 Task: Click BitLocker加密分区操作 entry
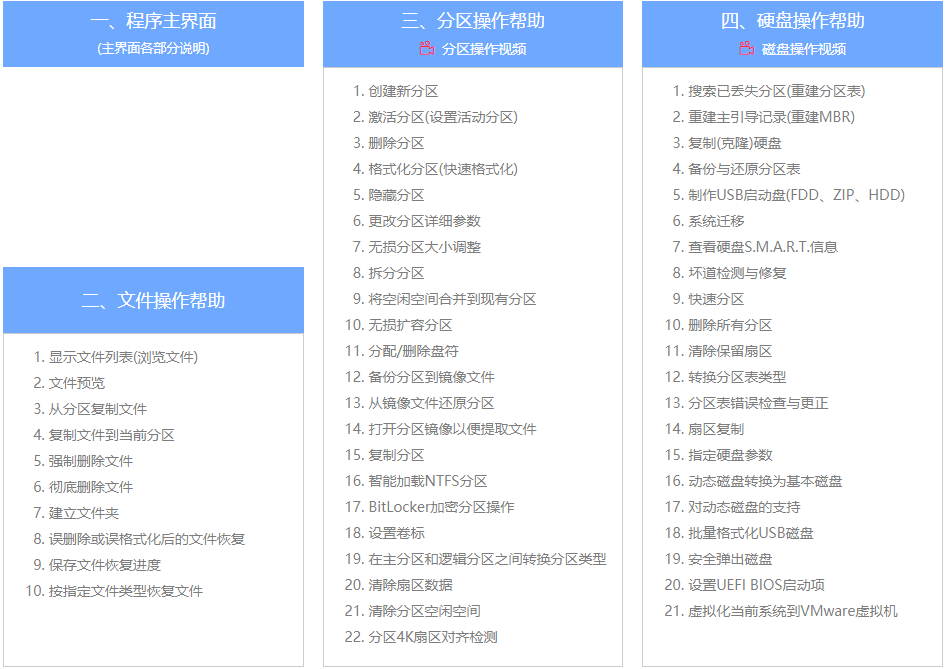[x=441, y=507]
